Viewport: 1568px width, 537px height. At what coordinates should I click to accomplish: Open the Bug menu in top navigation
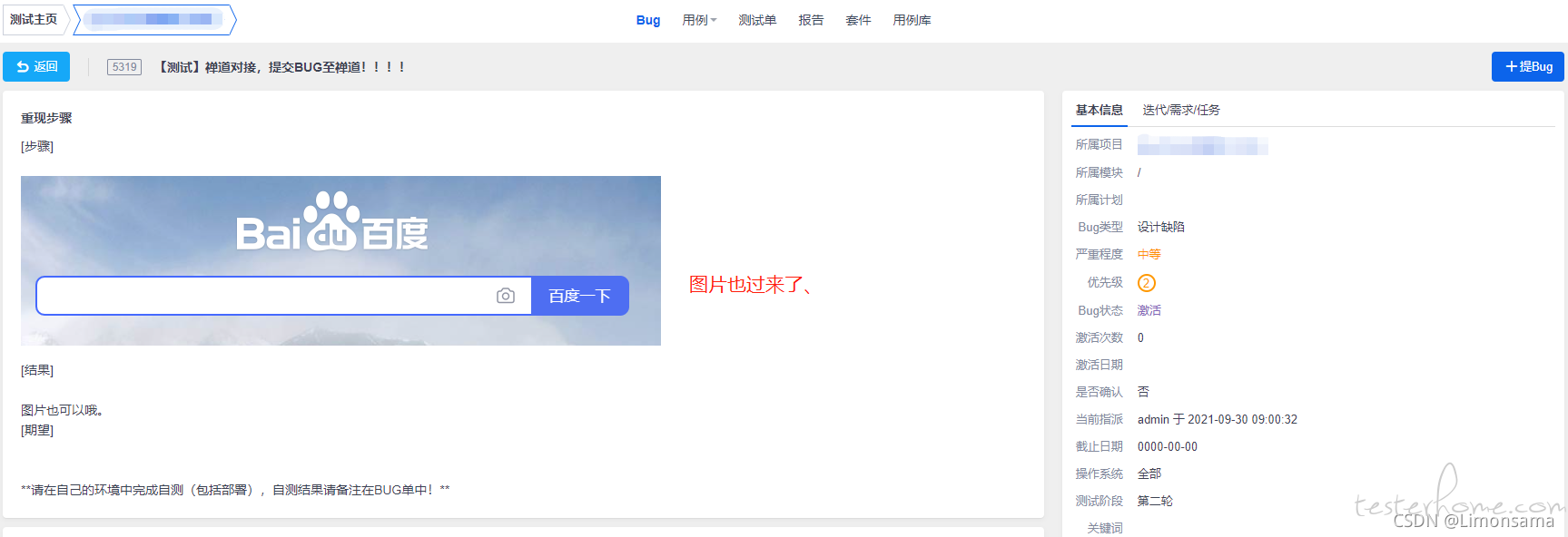pos(648,20)
